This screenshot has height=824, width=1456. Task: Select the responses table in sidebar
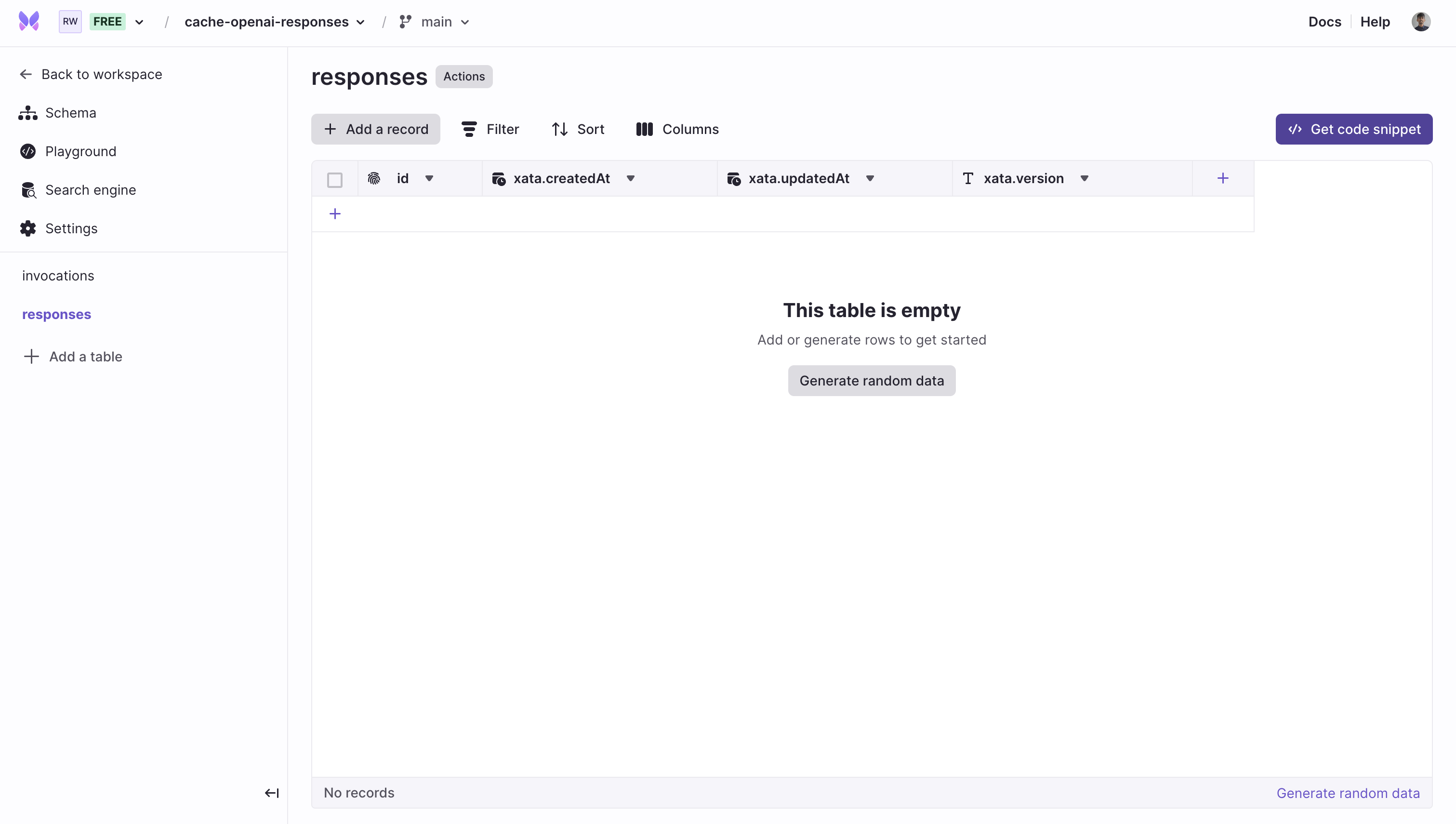click(56, 314)
